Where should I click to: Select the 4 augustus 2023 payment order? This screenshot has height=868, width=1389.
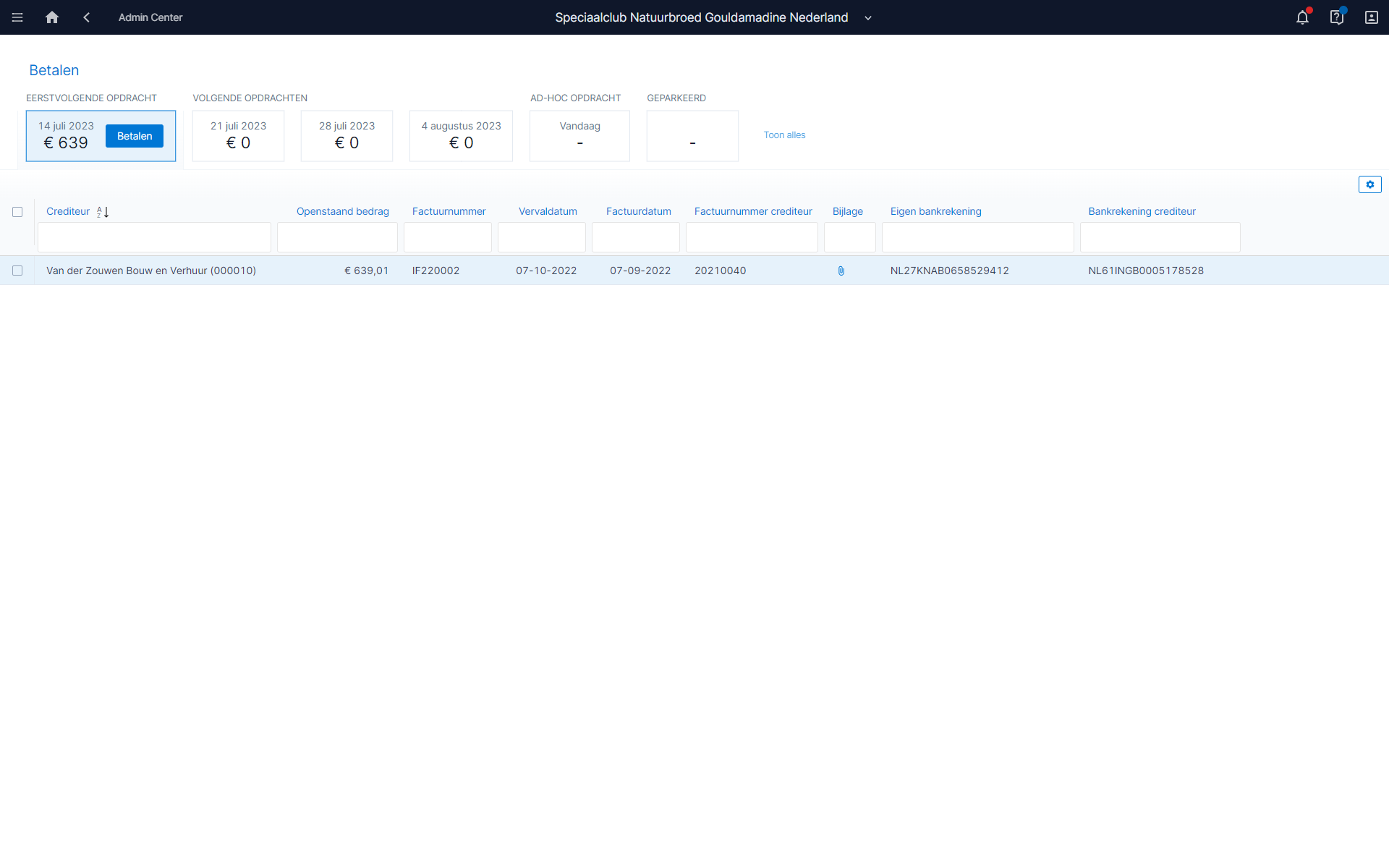462,136
